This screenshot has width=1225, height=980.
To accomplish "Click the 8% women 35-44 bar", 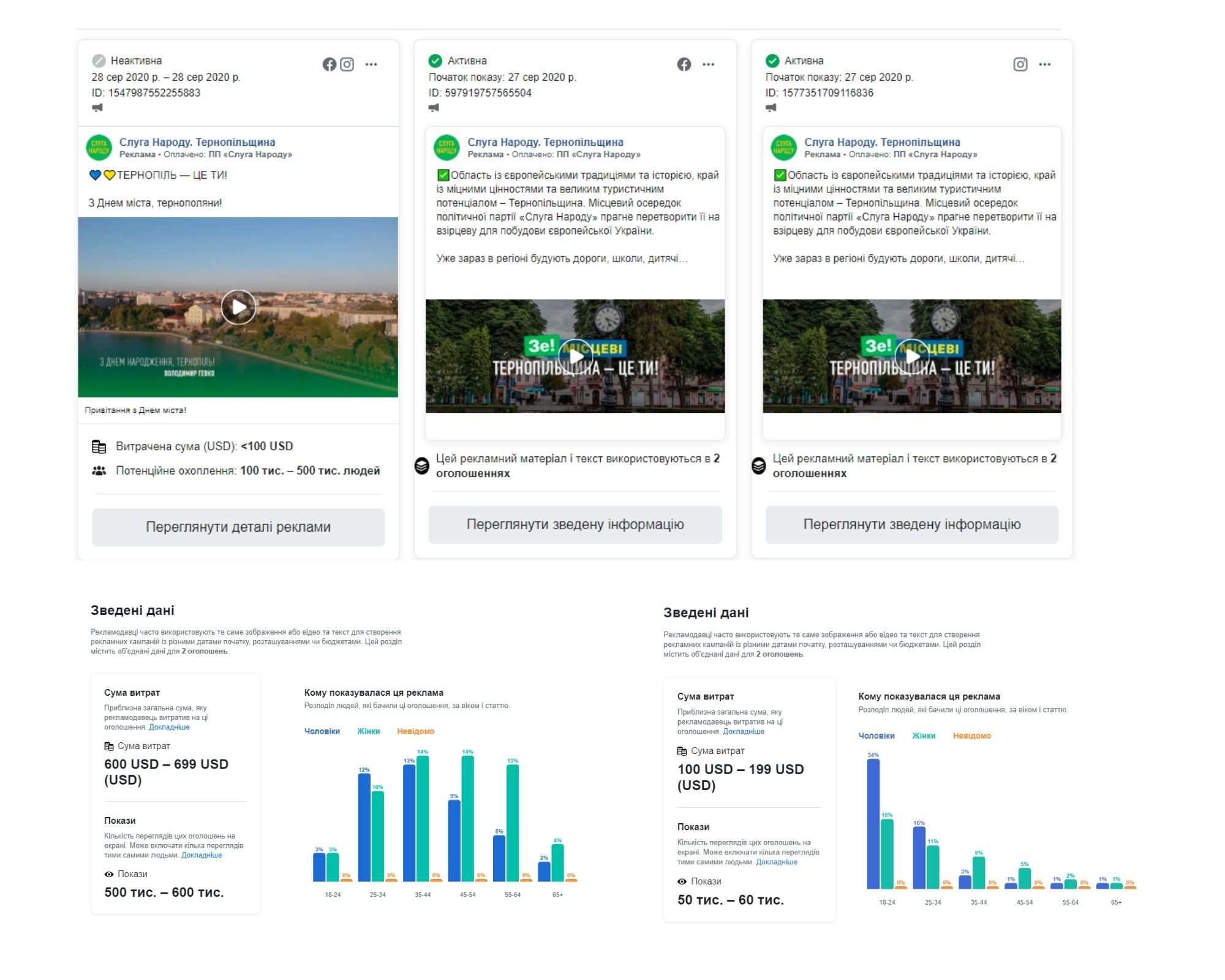I will [979, 873].
